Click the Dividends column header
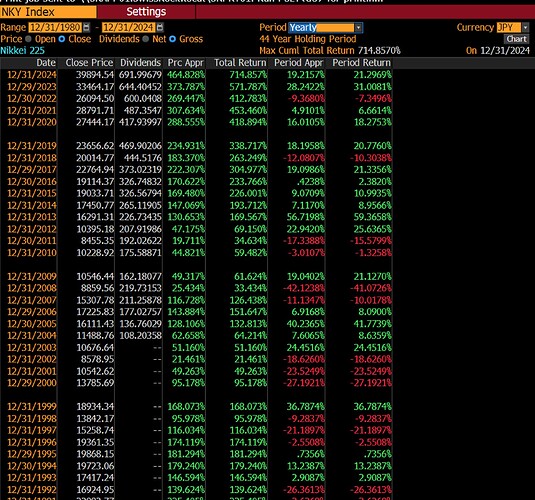 140,63
